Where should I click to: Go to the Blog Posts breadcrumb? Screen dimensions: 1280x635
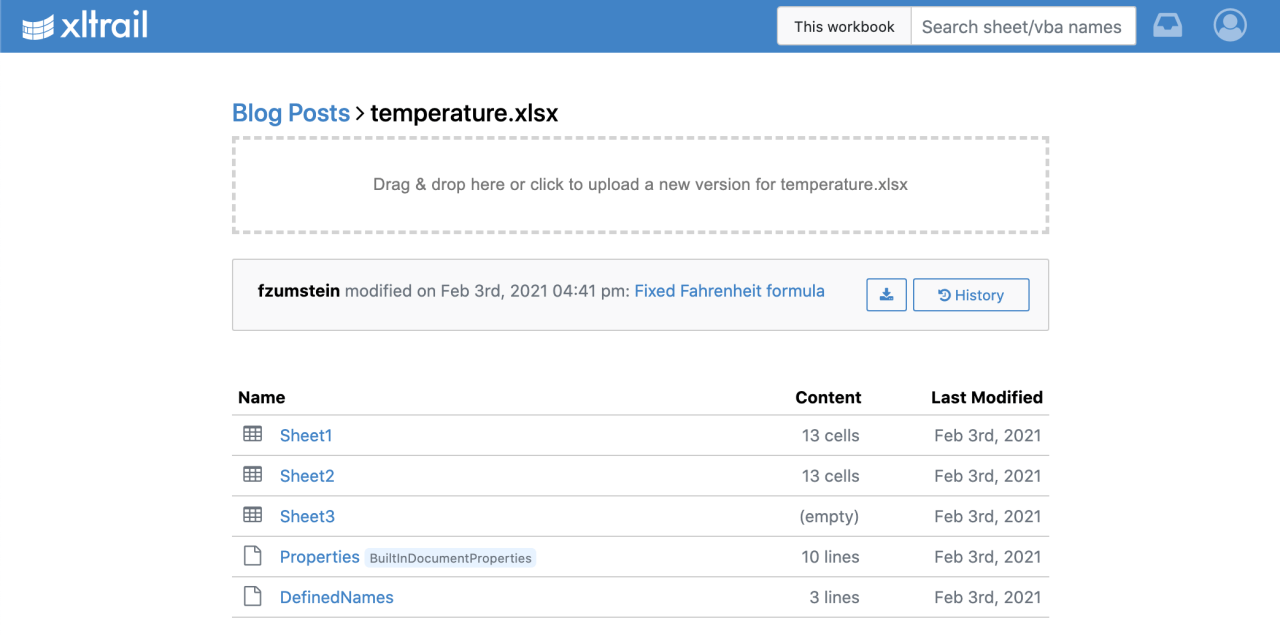(291, 113)
